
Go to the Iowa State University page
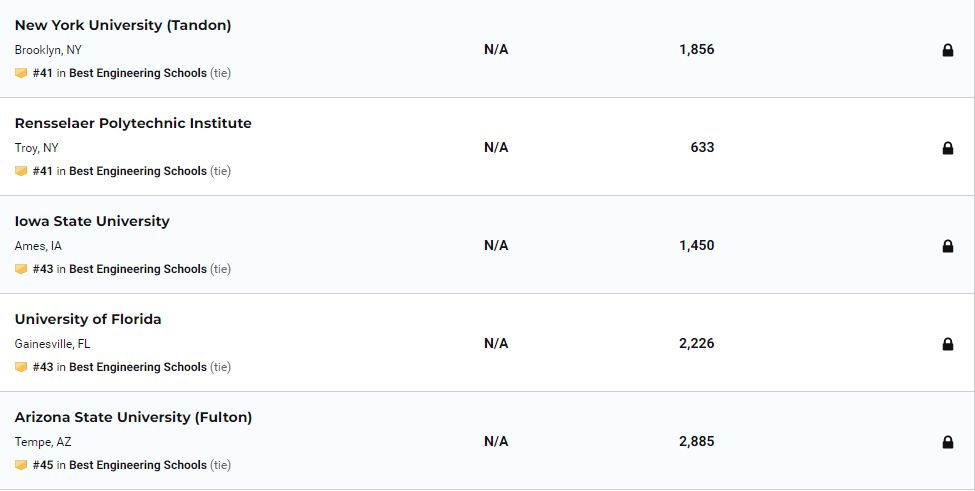92,221
